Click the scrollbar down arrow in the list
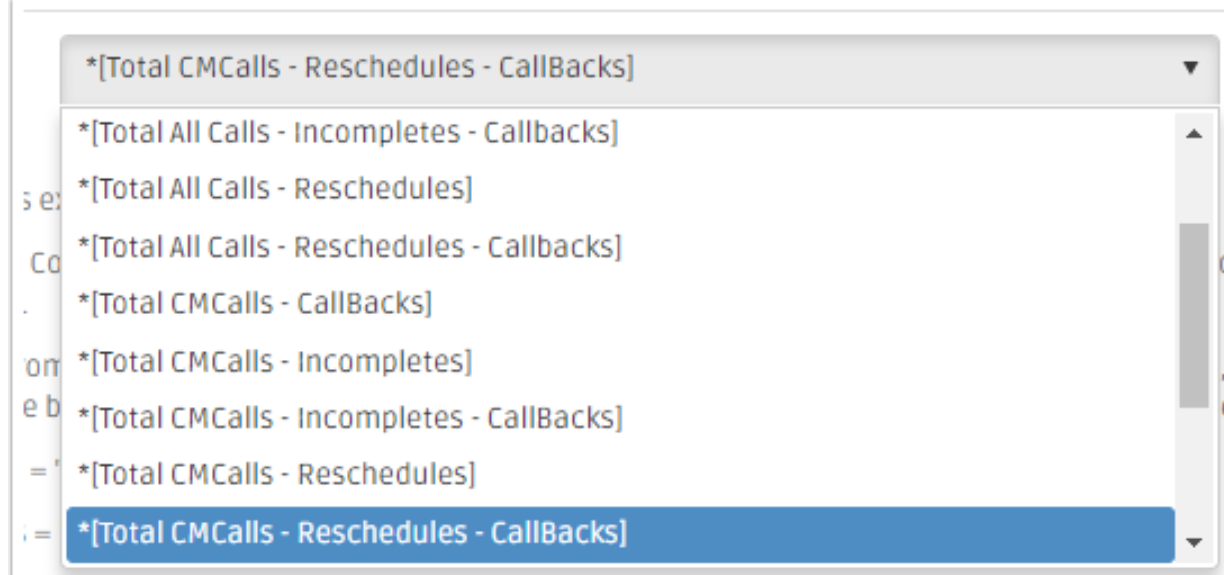 pos(1193,542)
